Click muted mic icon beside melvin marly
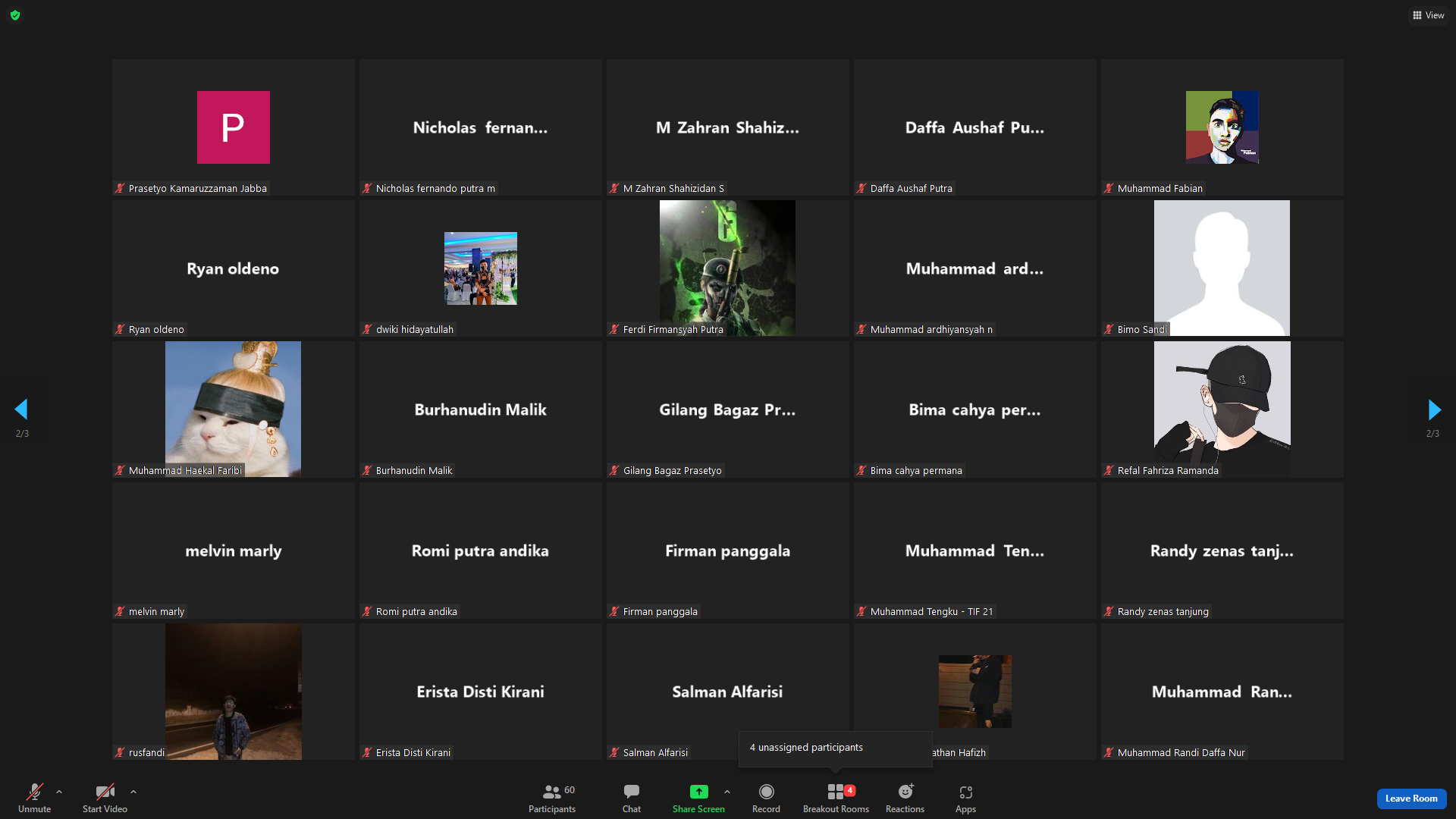Viewport: 1456px width, 819px height. coord(120,611)
